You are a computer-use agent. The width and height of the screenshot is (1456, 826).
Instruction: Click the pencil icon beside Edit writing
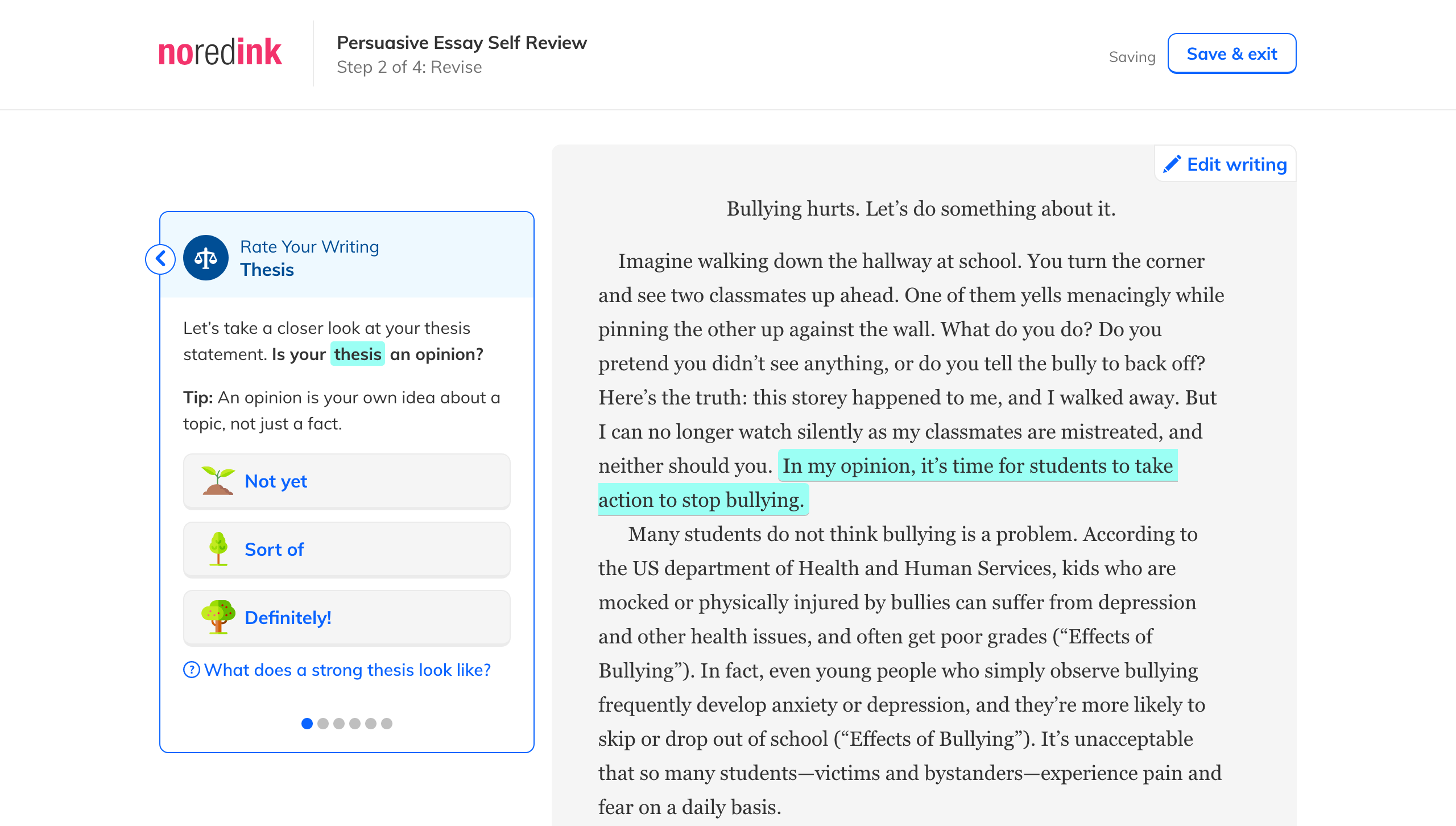tap(1172, 164)
